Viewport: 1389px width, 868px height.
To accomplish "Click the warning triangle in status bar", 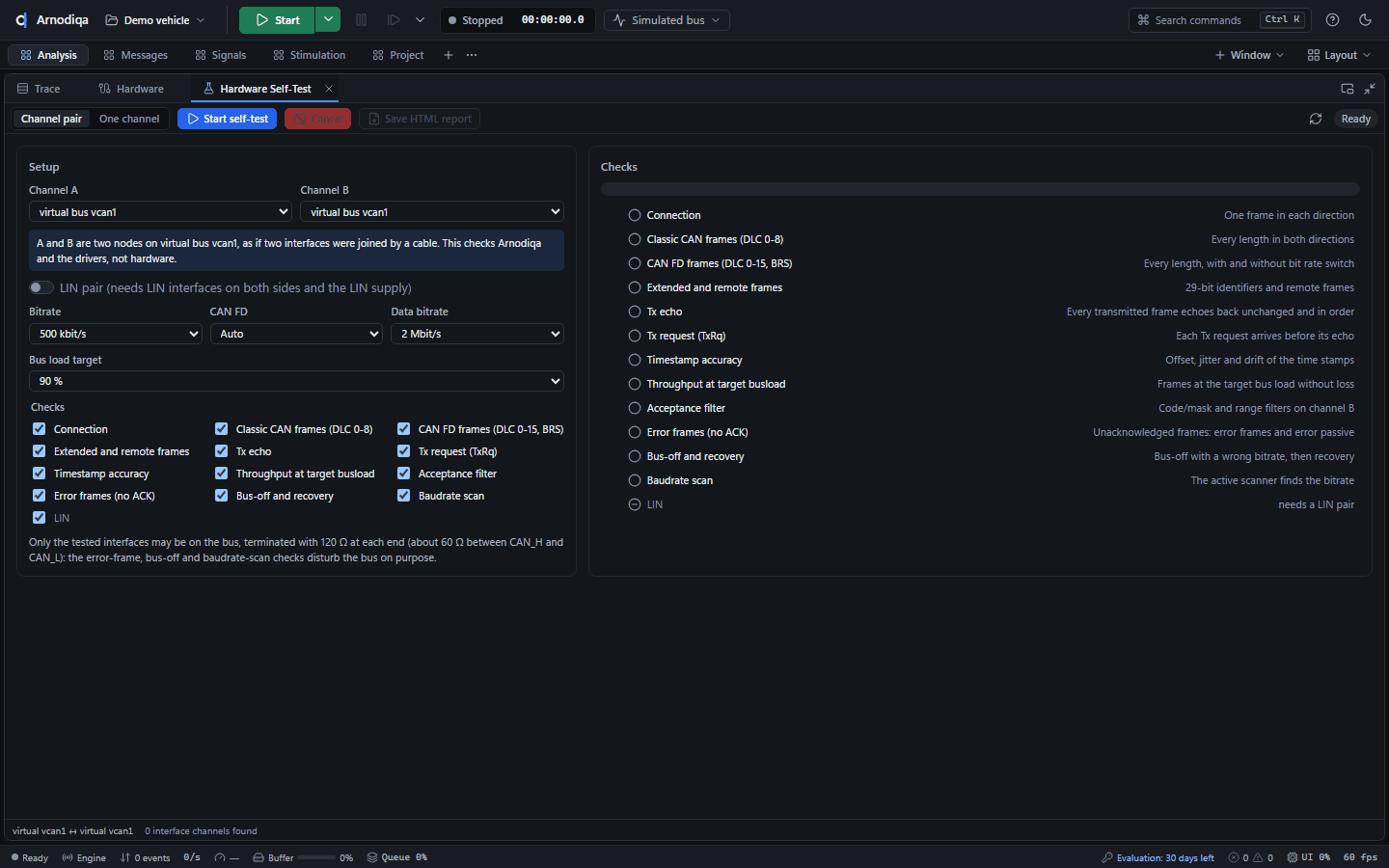I will [x=1258, y=857].
